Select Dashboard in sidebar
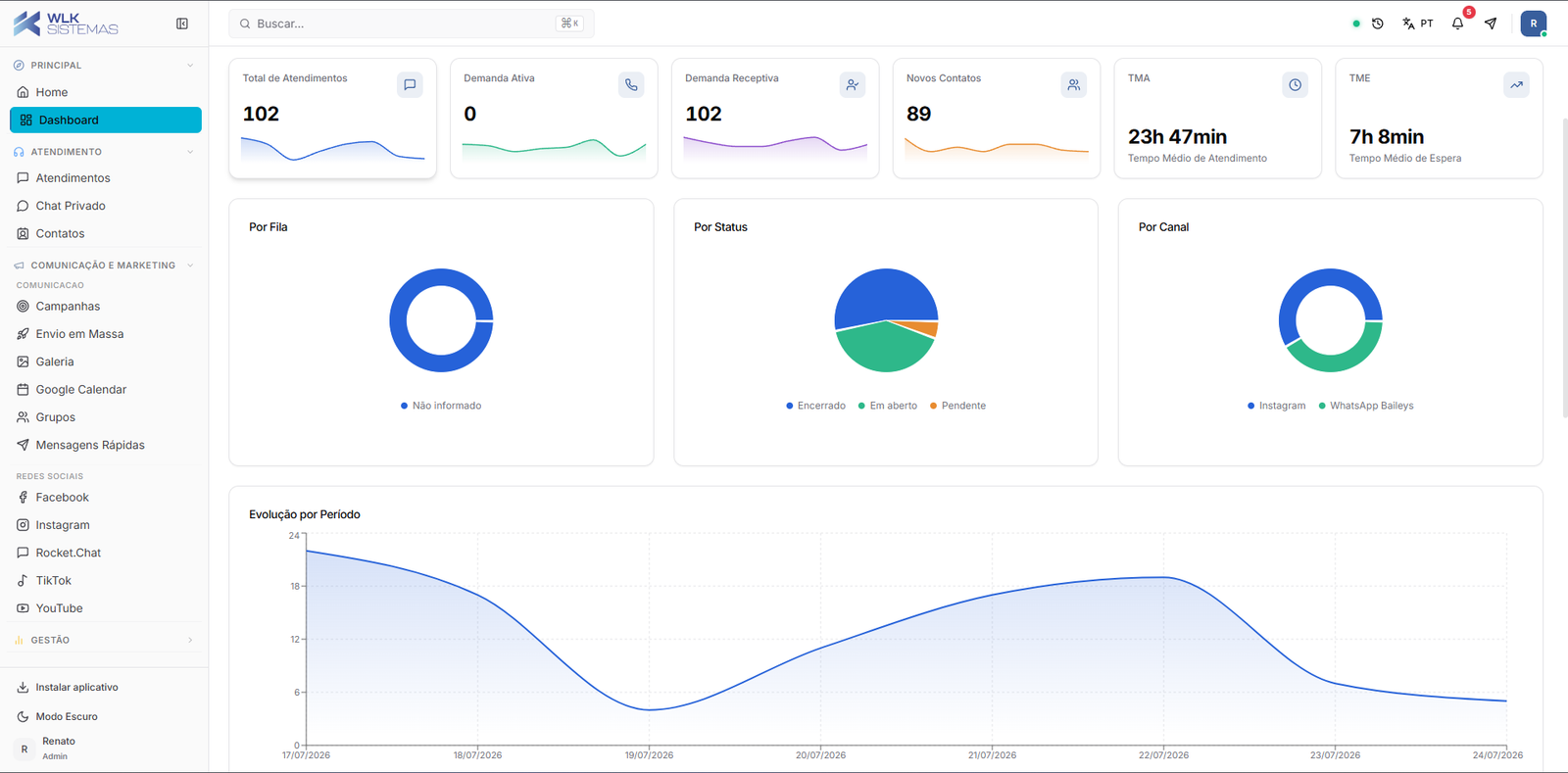The width and height of the screenshot is (1568, 773). (x=106, y=120)
